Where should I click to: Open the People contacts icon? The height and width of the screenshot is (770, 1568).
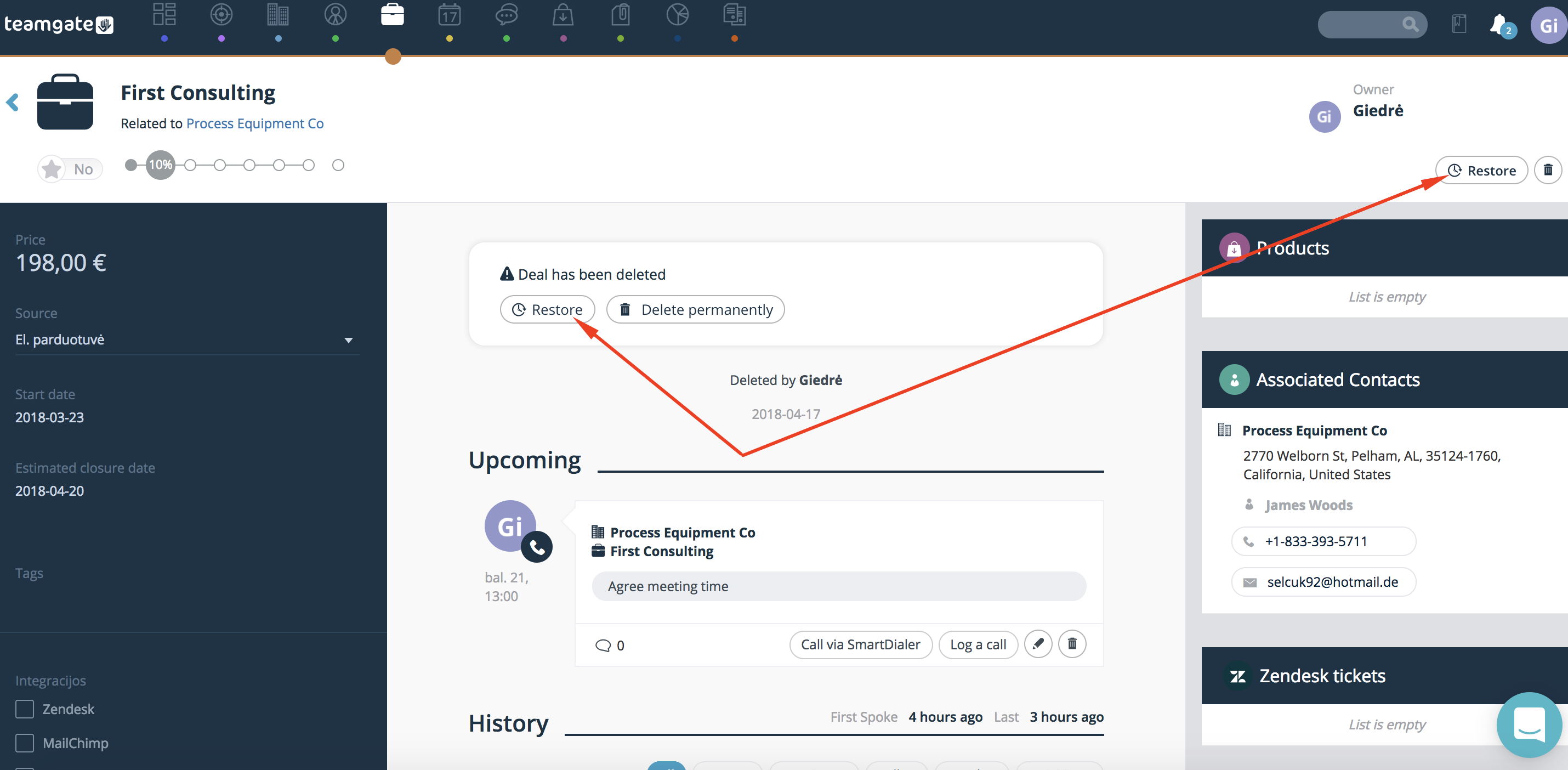(336, 15)
